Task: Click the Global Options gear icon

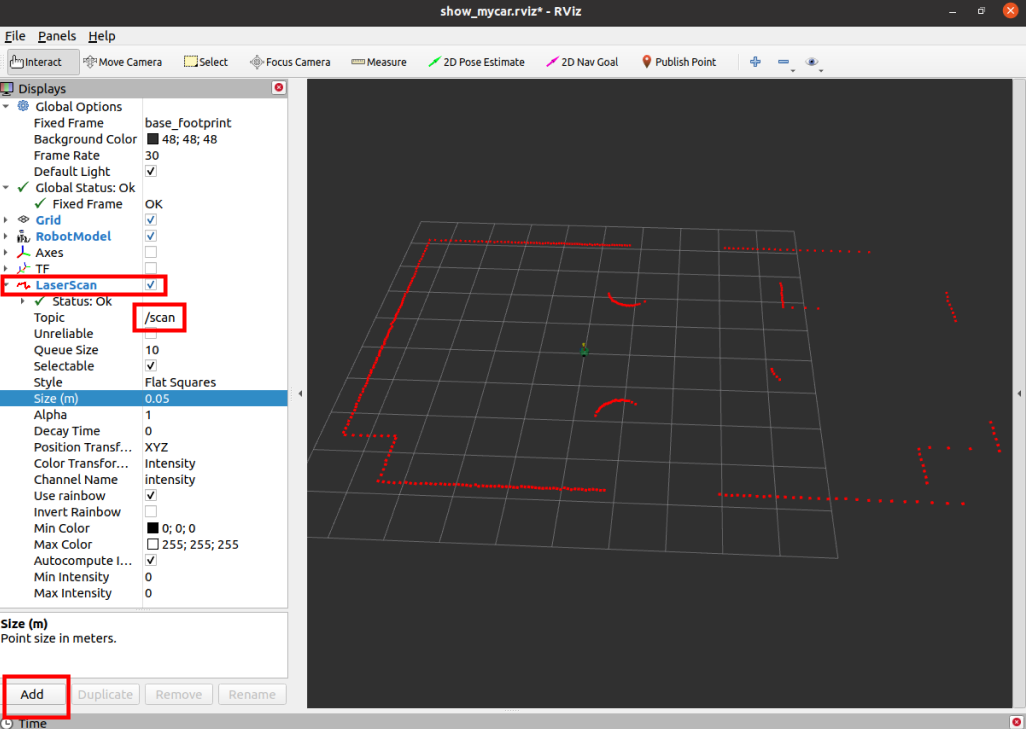Action: [x=24, y=106]
